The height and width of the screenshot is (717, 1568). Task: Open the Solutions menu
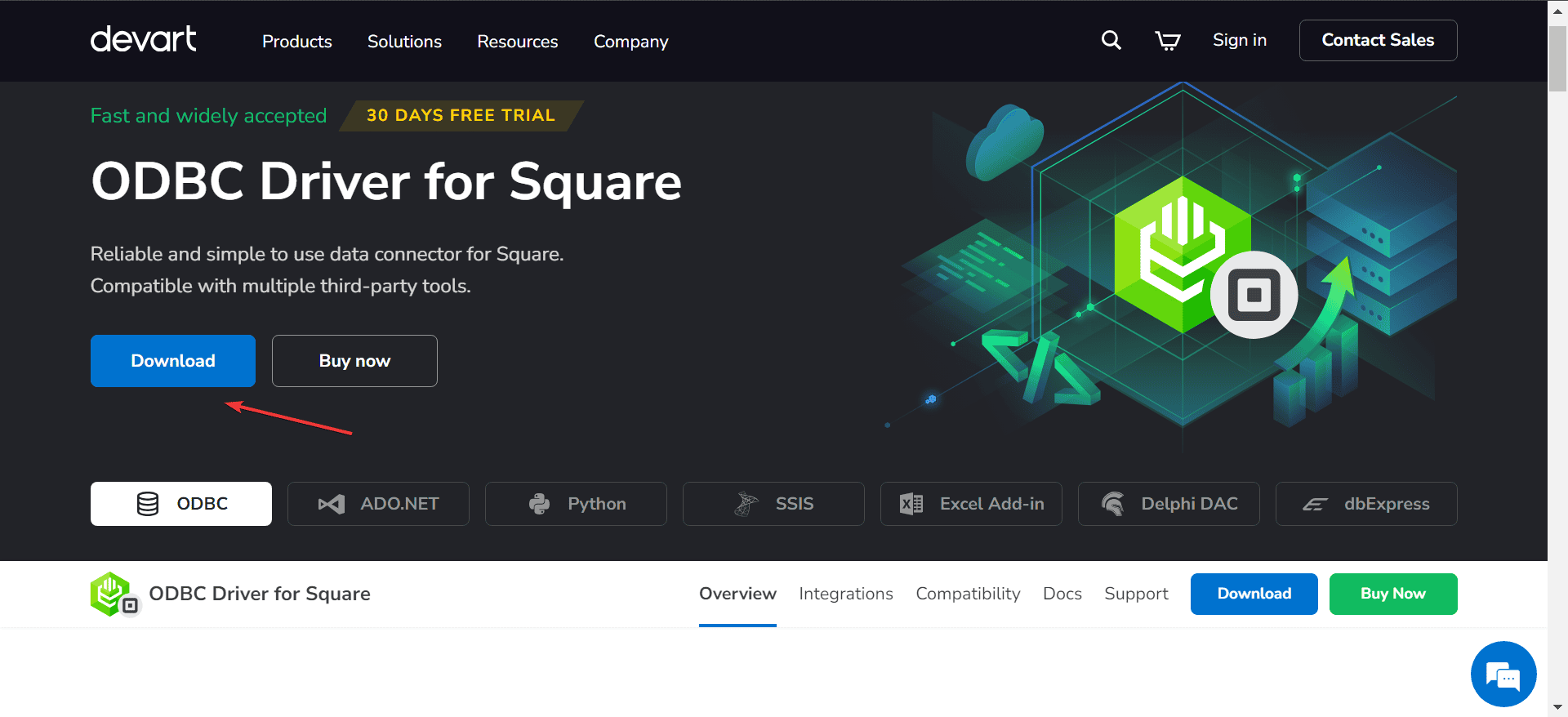(404, 41)
